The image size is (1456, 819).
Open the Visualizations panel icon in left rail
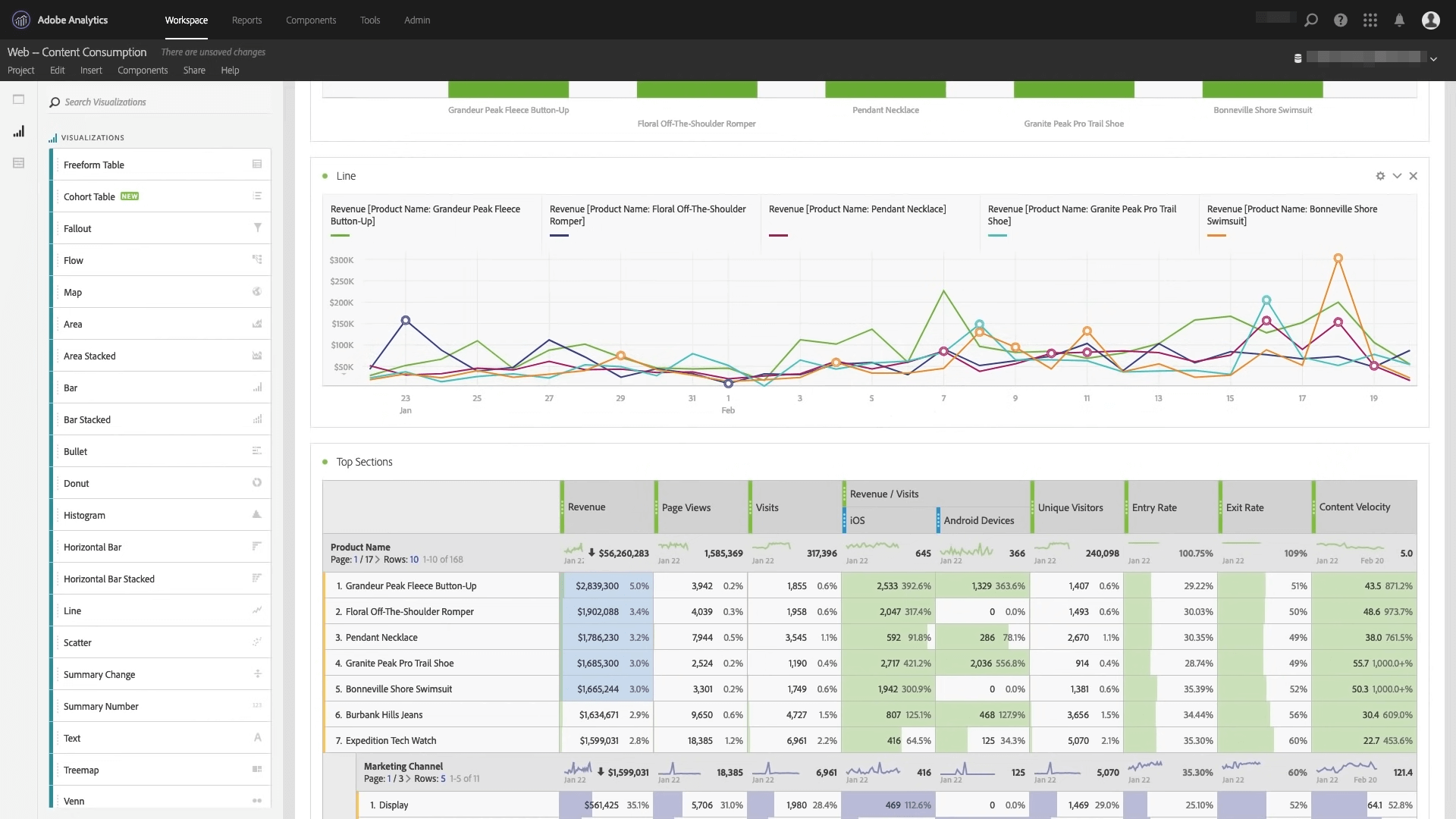tap(19, 132)
